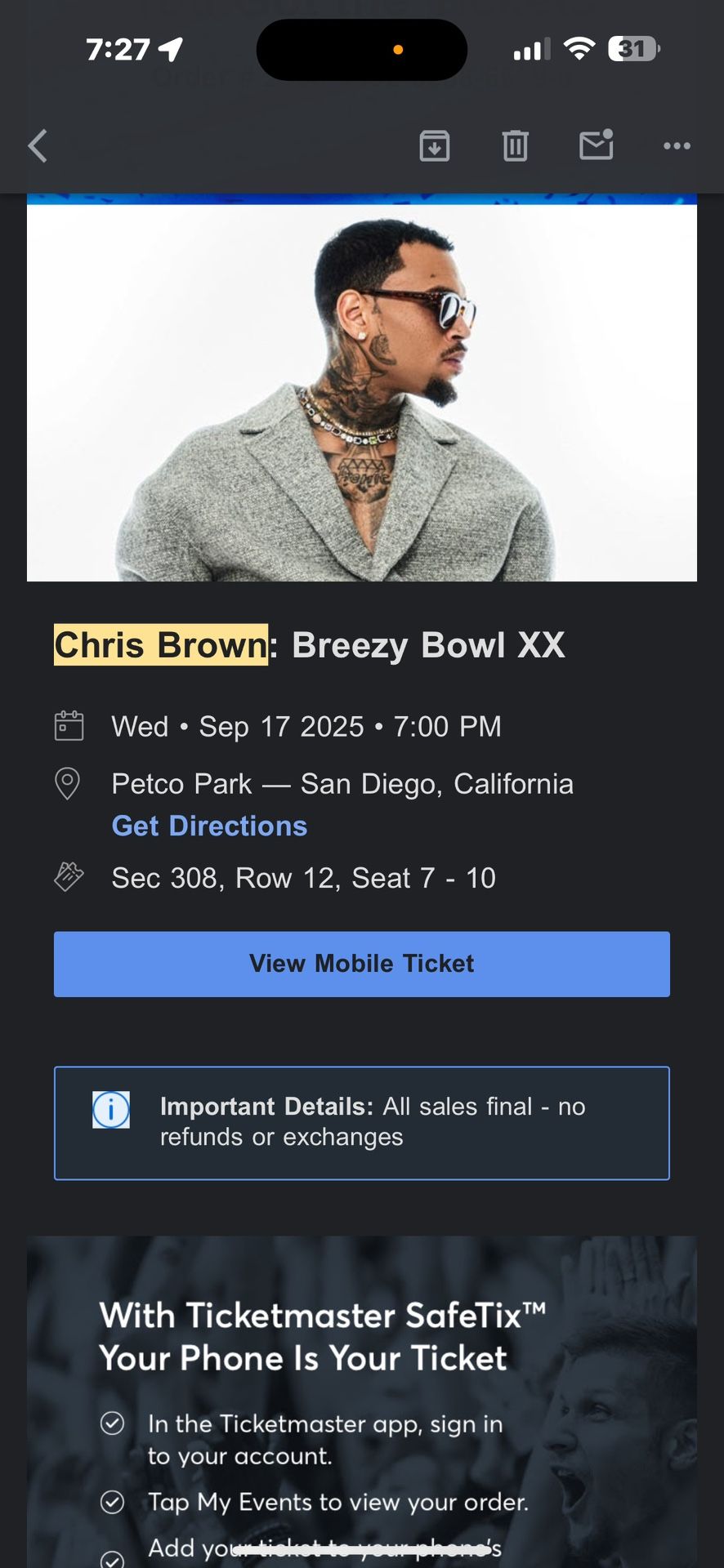Tap the location pin icon near Petco Park
The image size is (724, 1568).
(67, 783)
